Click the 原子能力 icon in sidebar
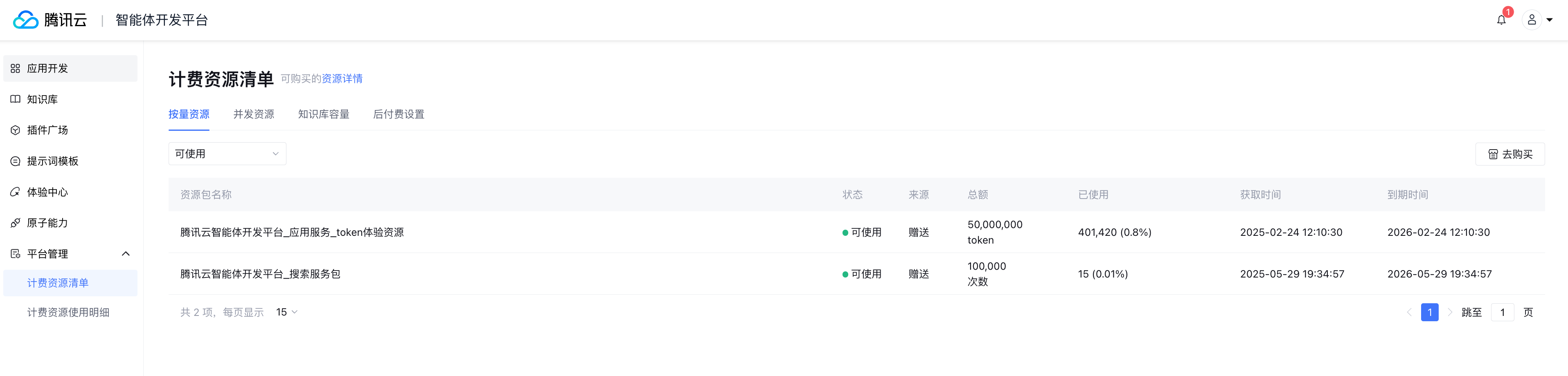 [15, 223]
